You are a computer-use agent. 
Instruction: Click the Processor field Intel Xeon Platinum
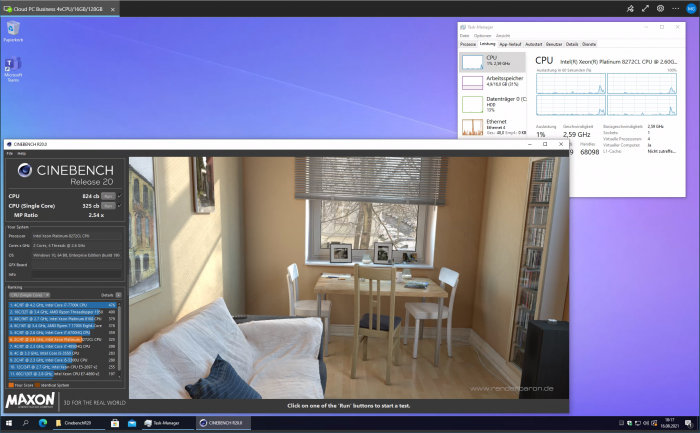tap(76, 236)
